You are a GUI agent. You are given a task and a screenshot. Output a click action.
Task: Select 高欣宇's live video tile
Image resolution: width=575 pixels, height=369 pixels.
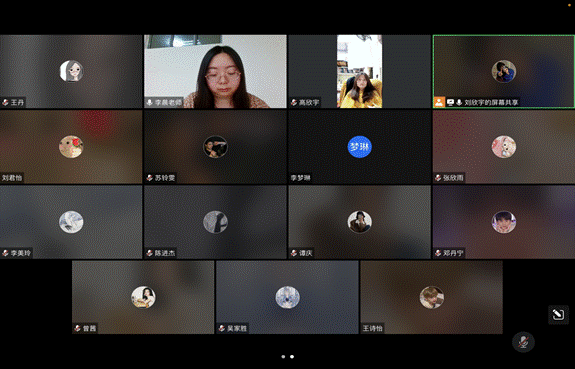(359, 72)
